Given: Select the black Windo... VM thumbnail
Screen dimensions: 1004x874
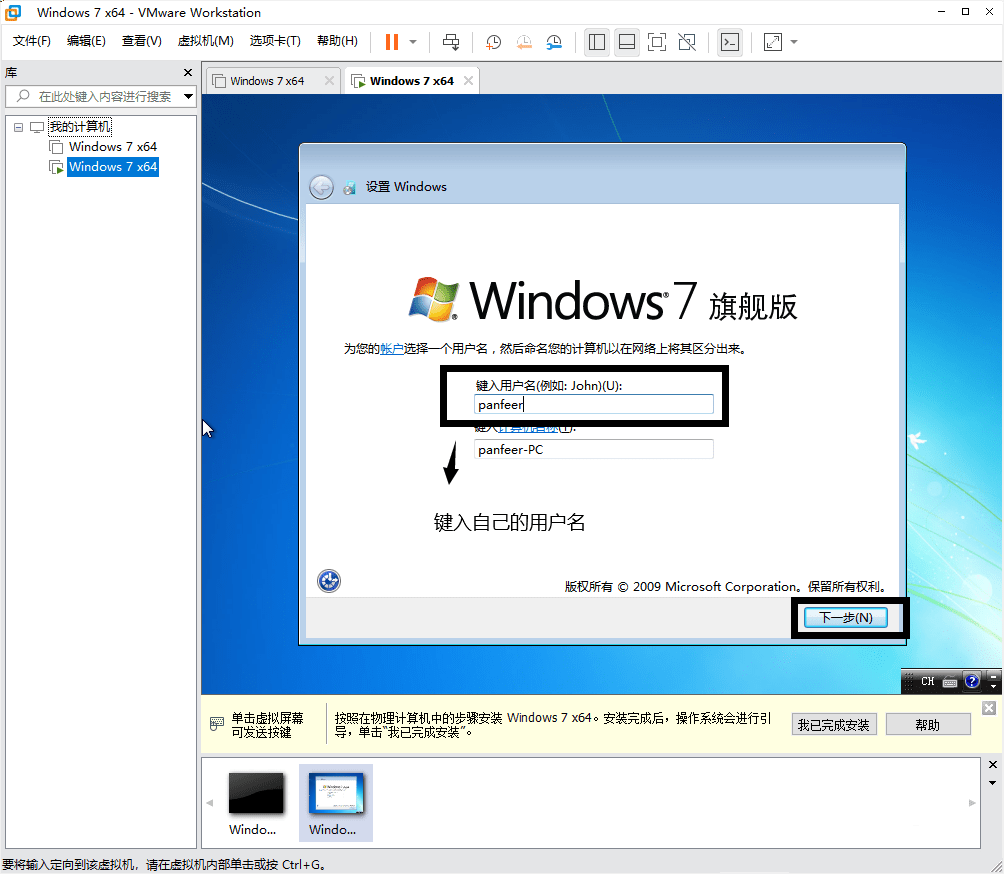Looking at the screenshot, I should click(255, 803).
